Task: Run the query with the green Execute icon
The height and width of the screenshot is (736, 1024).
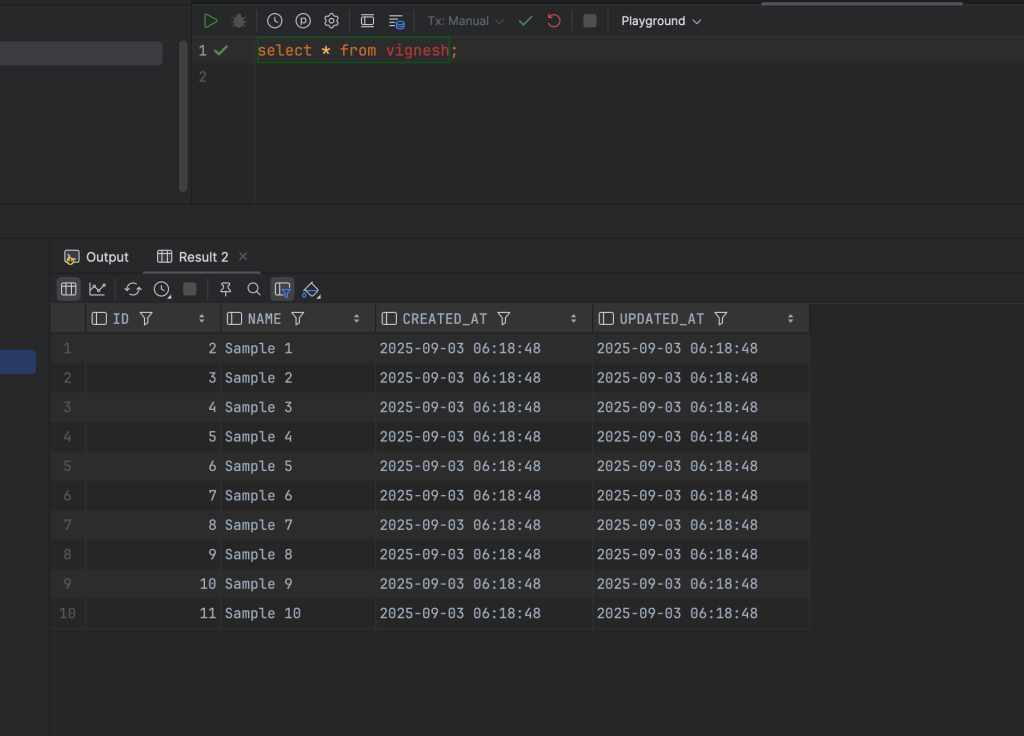Action: (x=210, y=21)
